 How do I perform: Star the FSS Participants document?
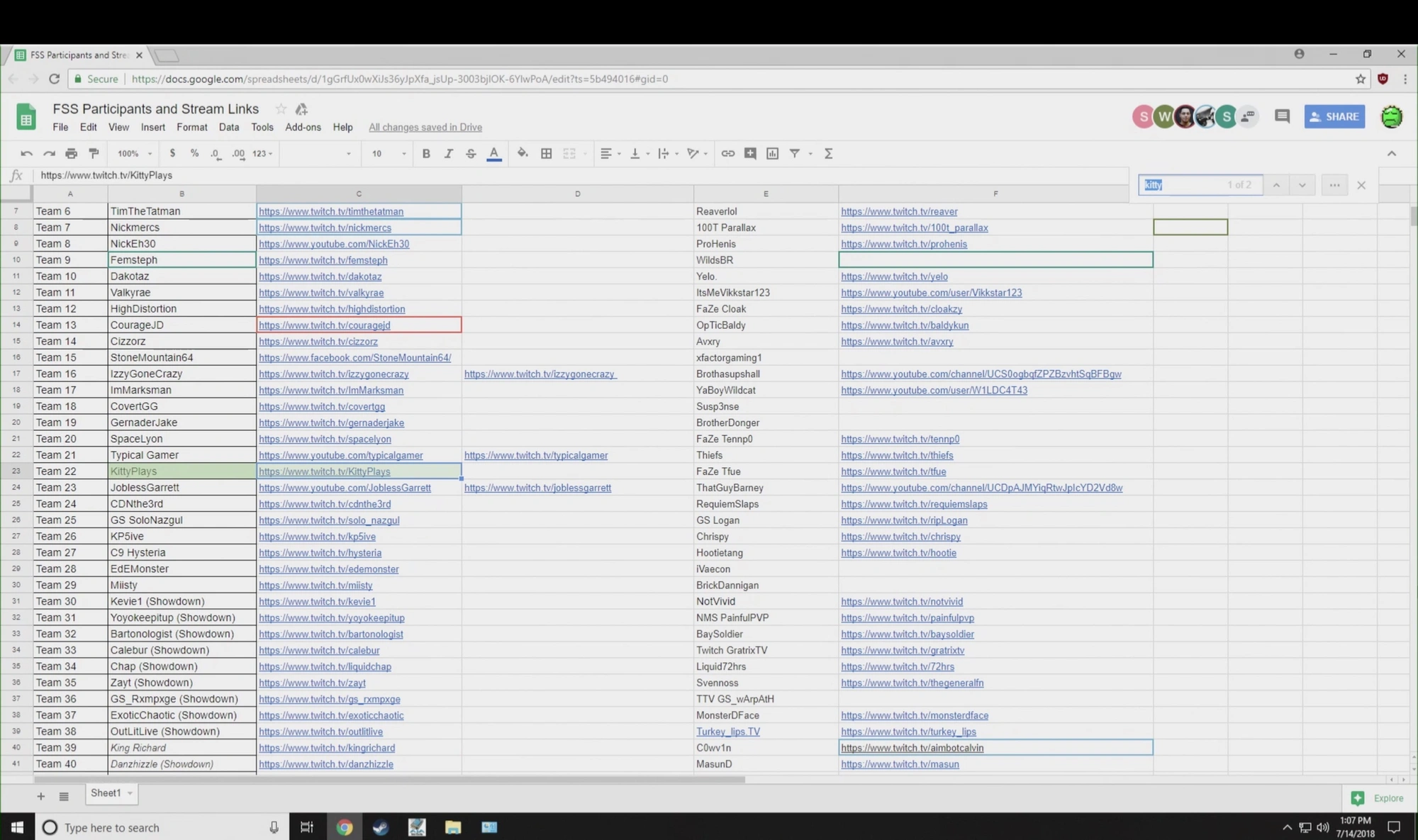tap(281, 108)
